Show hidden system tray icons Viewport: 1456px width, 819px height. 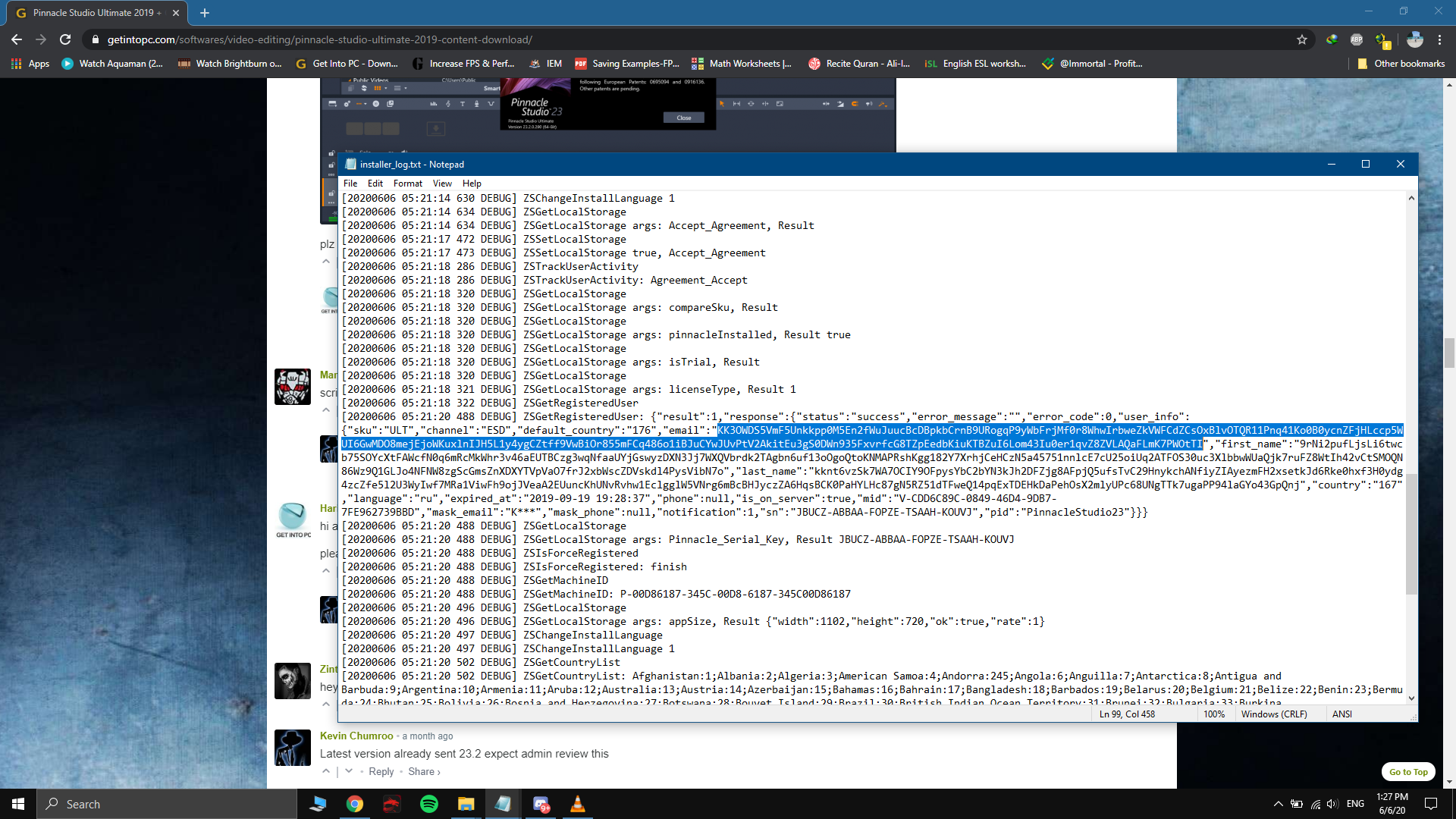1279,804
